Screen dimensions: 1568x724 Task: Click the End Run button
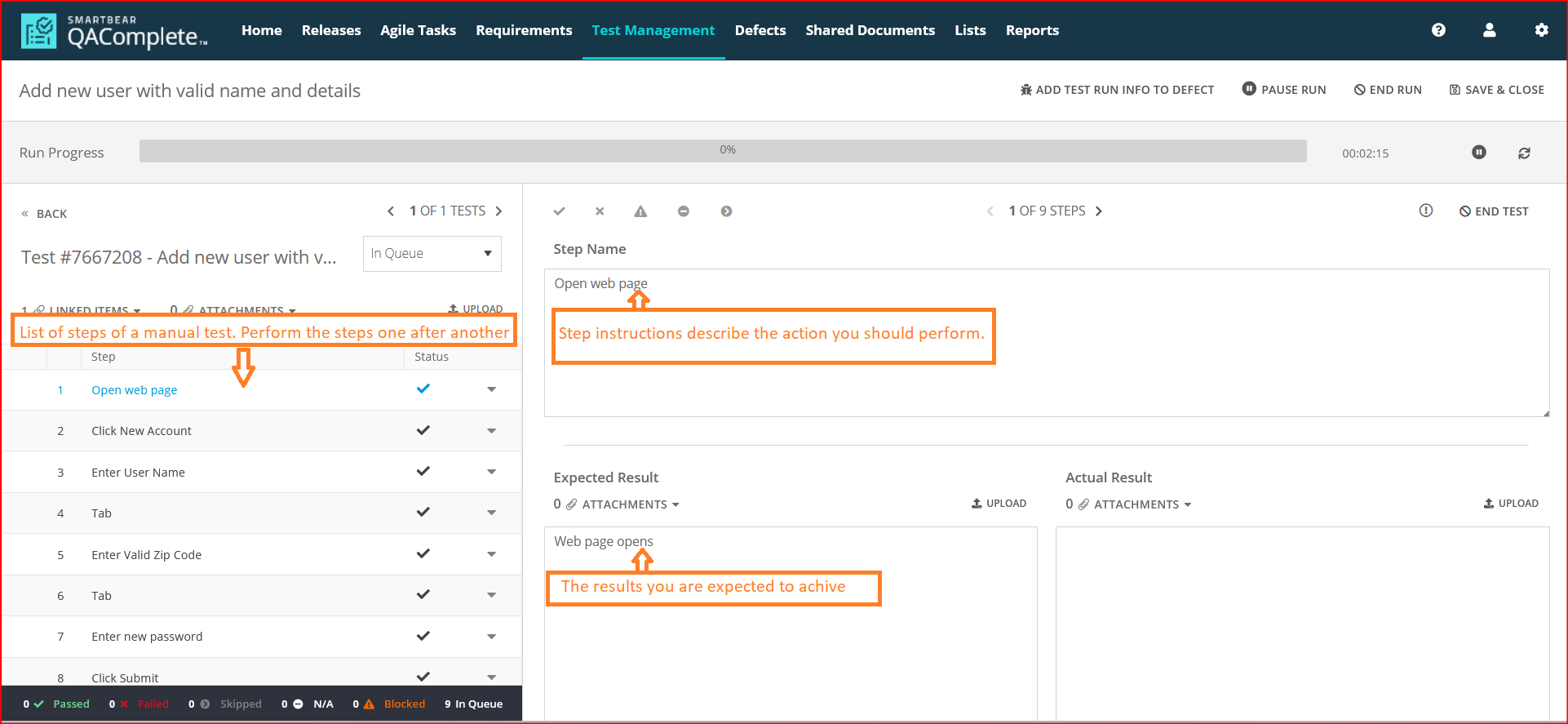coord(1388,90)
